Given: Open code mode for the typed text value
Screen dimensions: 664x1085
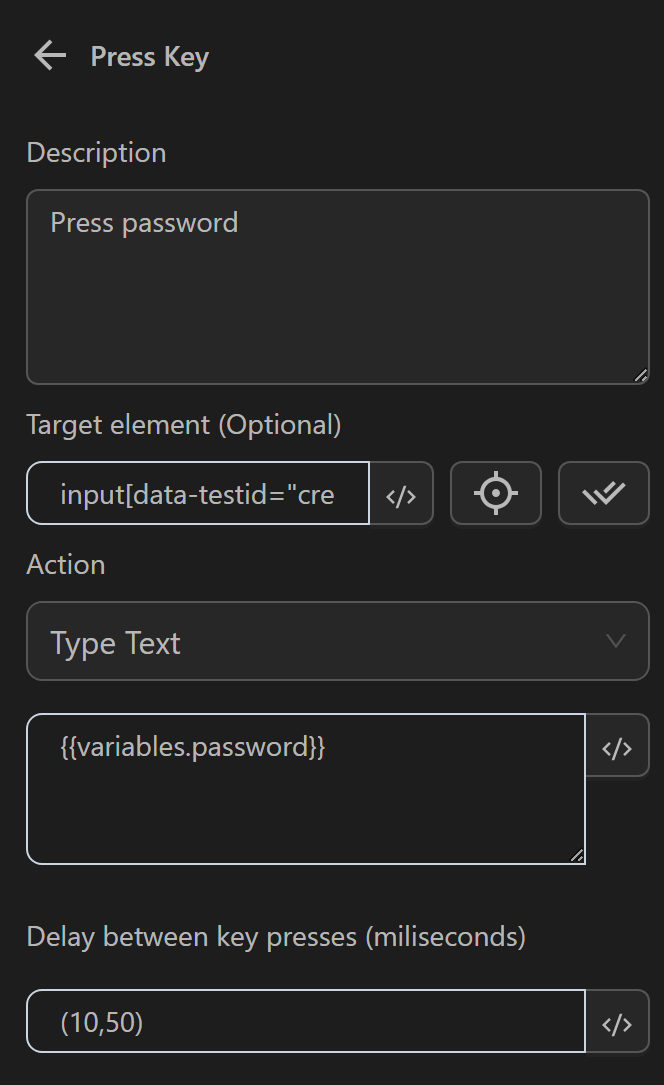Looking at the screenshot, I should (x=617, y=745).
